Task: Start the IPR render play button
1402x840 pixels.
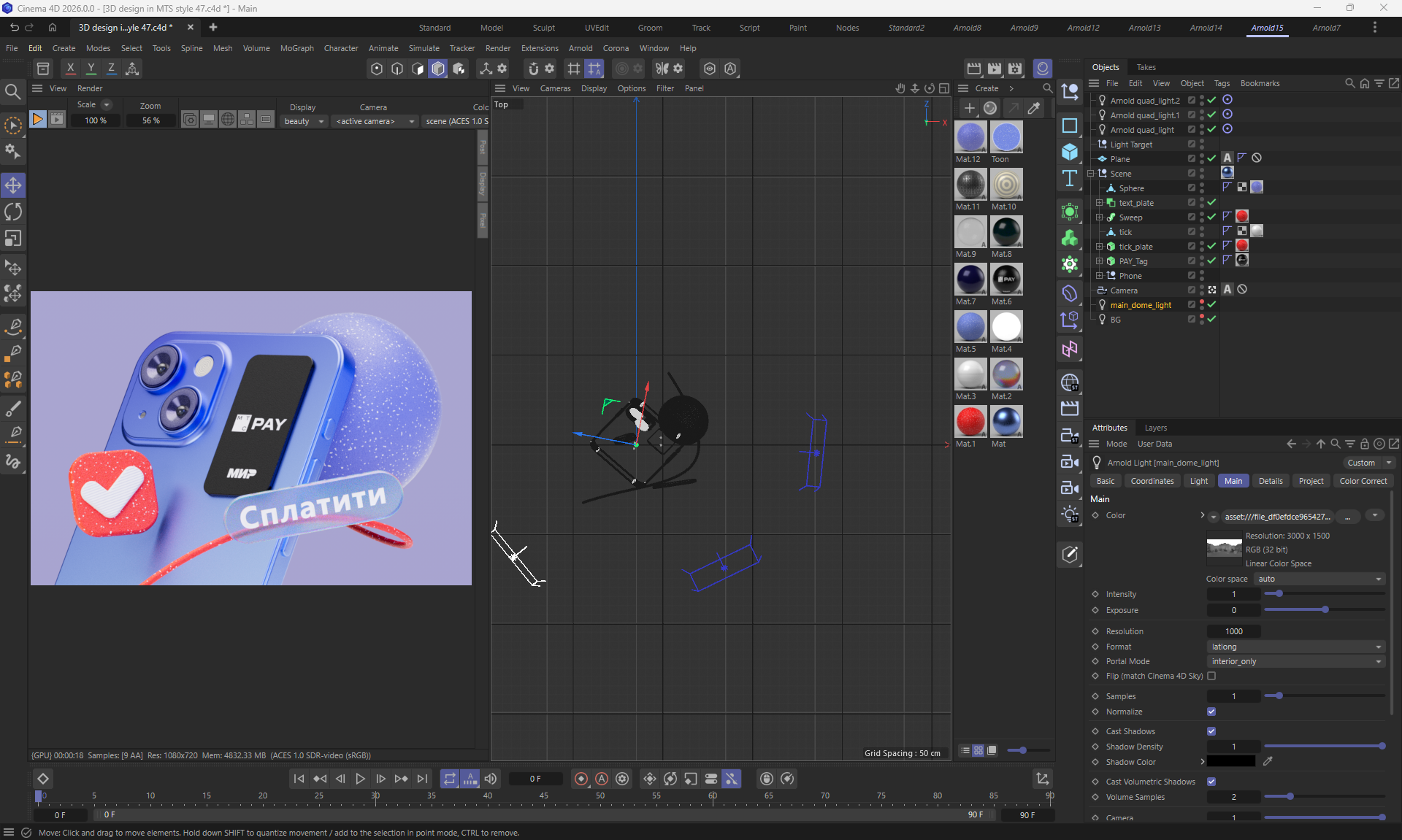Action: (37, 119)
